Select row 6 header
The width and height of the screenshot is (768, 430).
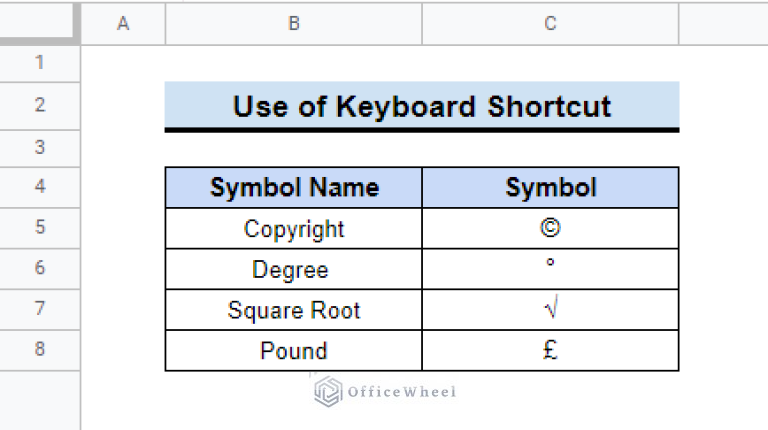(x=40, y=268)
